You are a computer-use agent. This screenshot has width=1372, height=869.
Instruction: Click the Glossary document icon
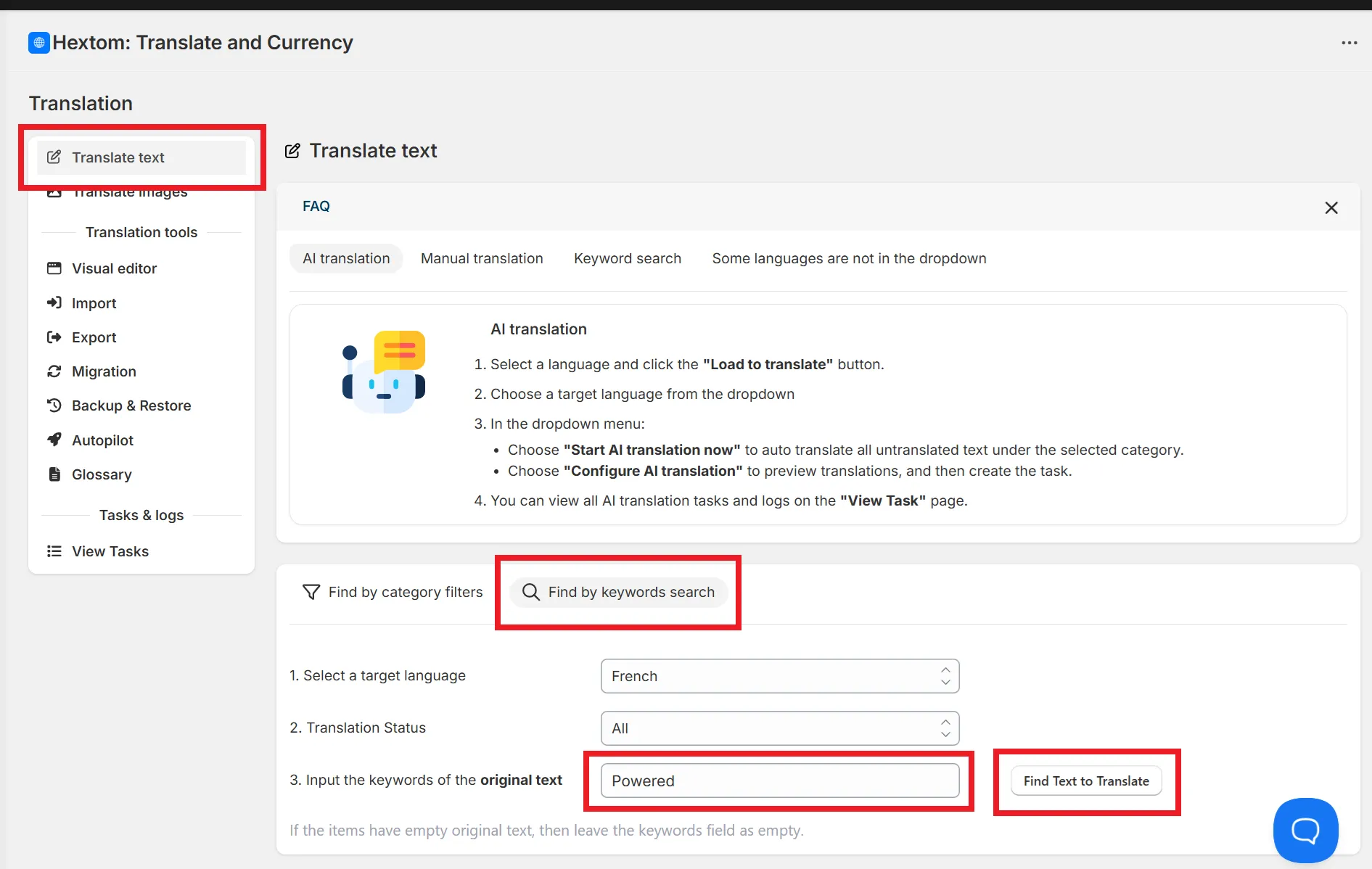pos(54,474)
